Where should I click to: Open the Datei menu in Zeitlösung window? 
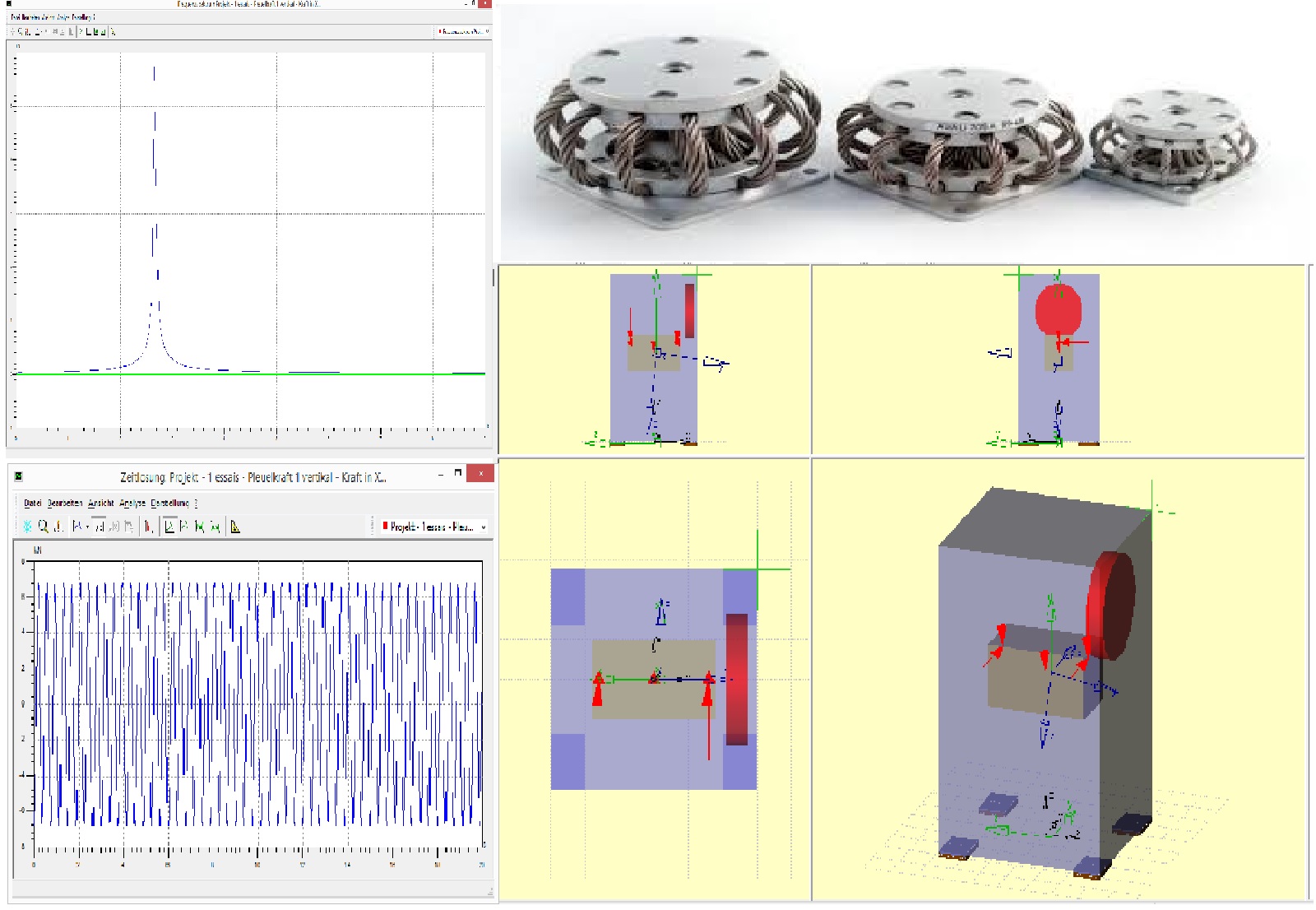(32, 503)
